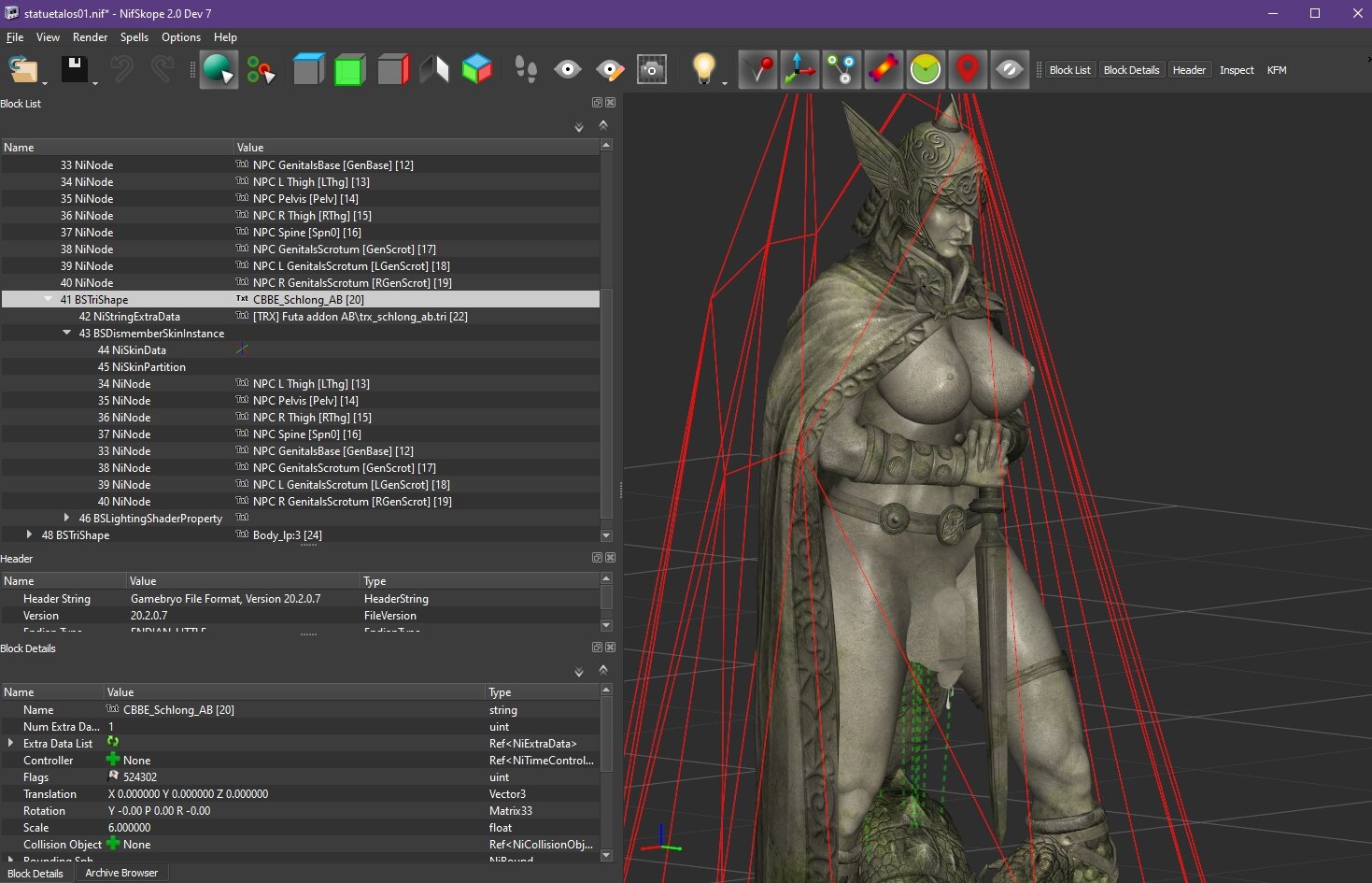Viewport: 1372px width, 883px height.
Task: Click the Undo arrow icon
Action: 121,70
